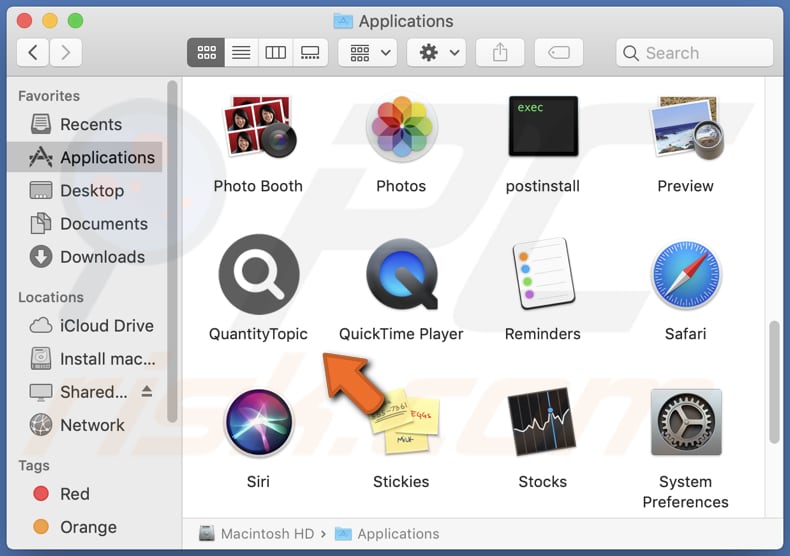Open Recents in the sidebar
The width and height of the screenshot is (790, 556).
tap(84, 124)
